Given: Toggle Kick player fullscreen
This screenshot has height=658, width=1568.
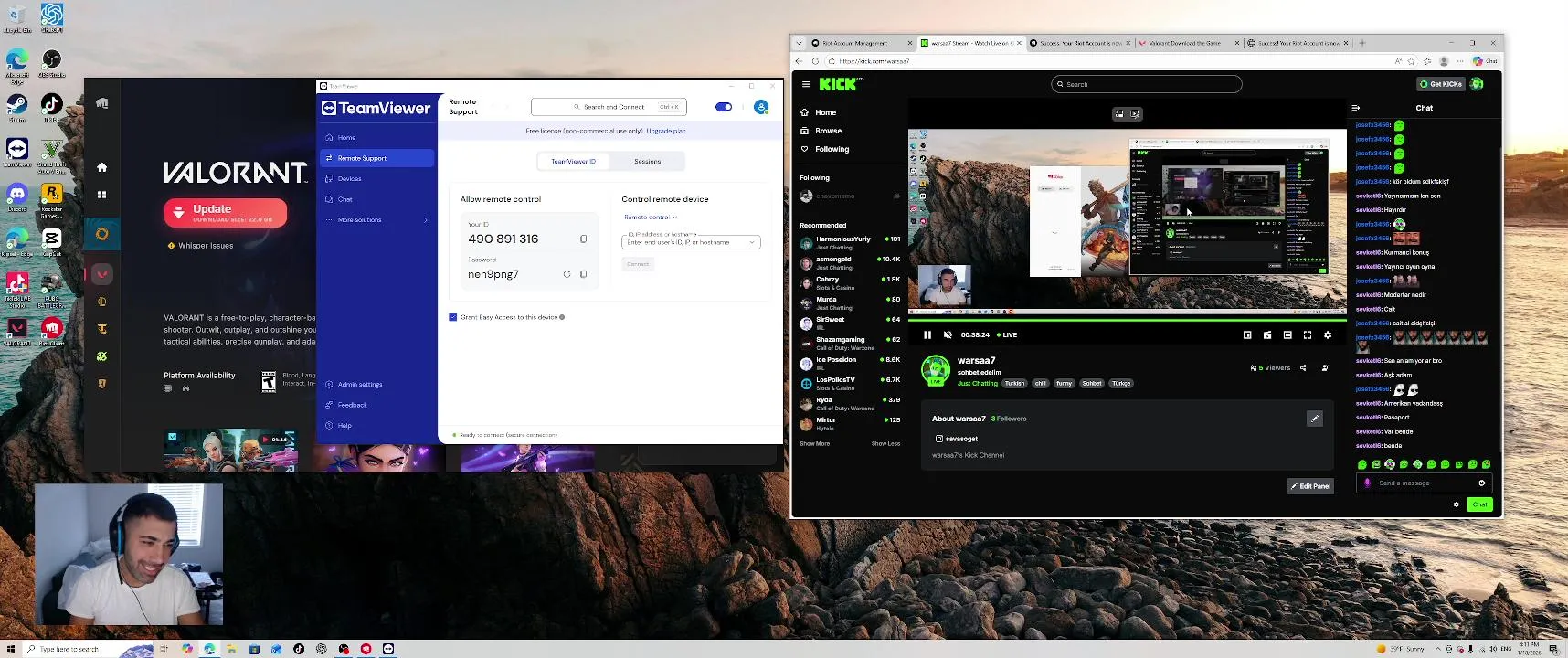Looking at the screenshot, I should (x=1308, y=335).
